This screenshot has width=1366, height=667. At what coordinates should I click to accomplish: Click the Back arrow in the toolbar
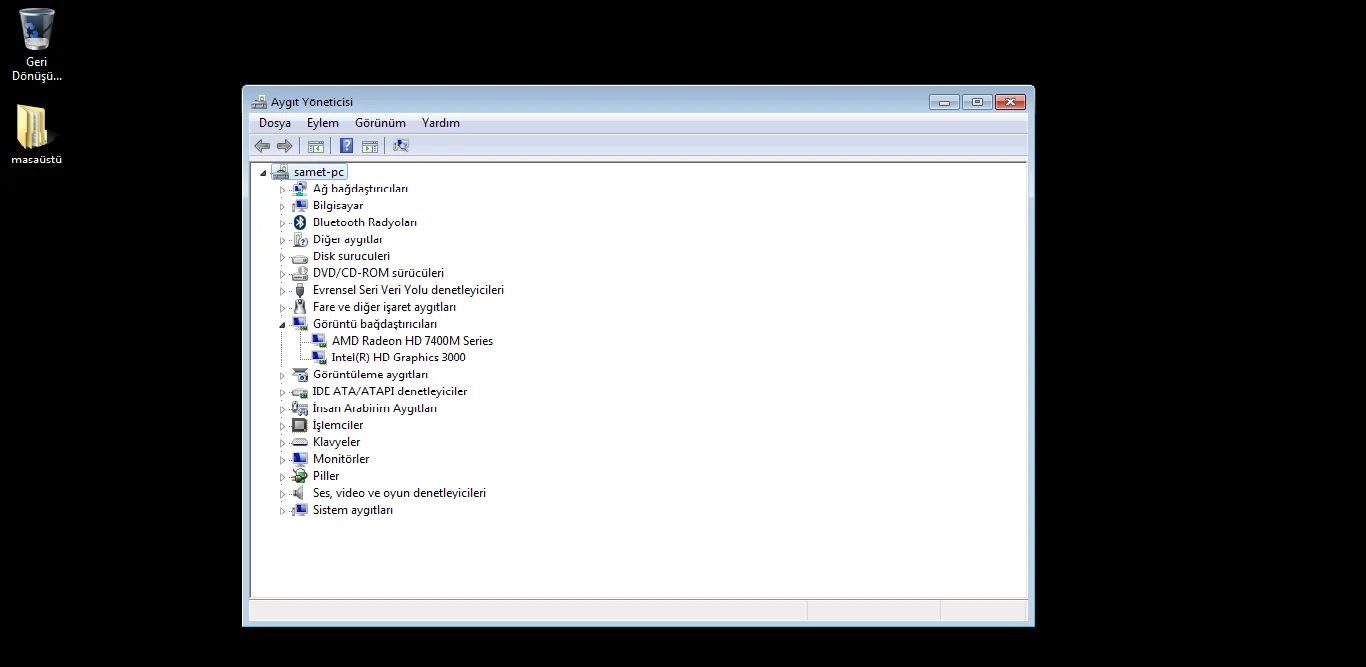(x=262, y=146)
